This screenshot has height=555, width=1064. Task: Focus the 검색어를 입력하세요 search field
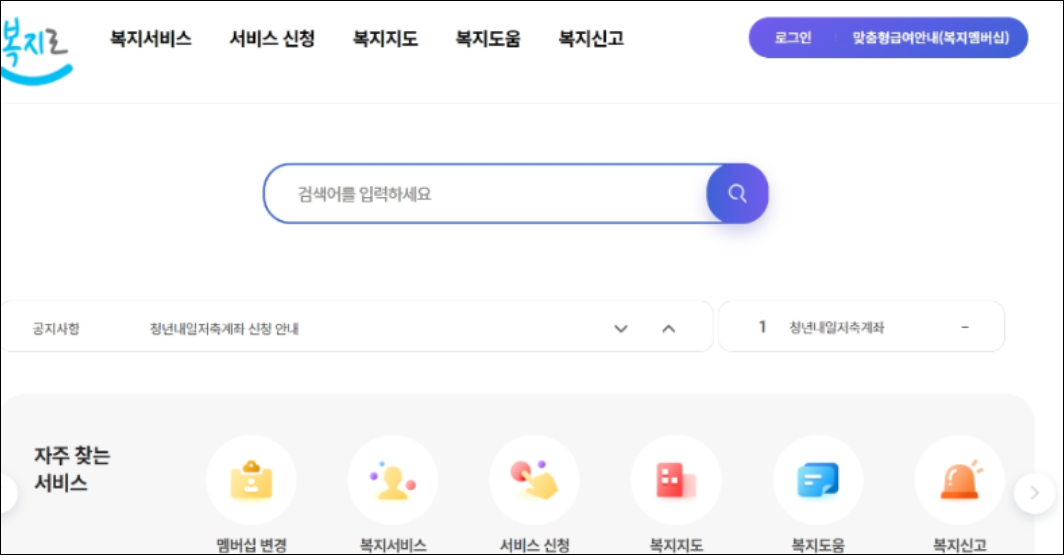486,194
